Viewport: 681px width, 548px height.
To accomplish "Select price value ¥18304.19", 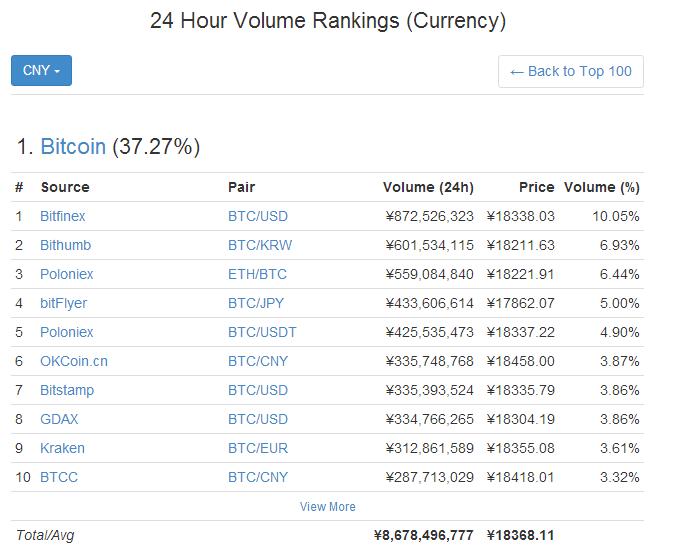I will click(x=521, y=419).
